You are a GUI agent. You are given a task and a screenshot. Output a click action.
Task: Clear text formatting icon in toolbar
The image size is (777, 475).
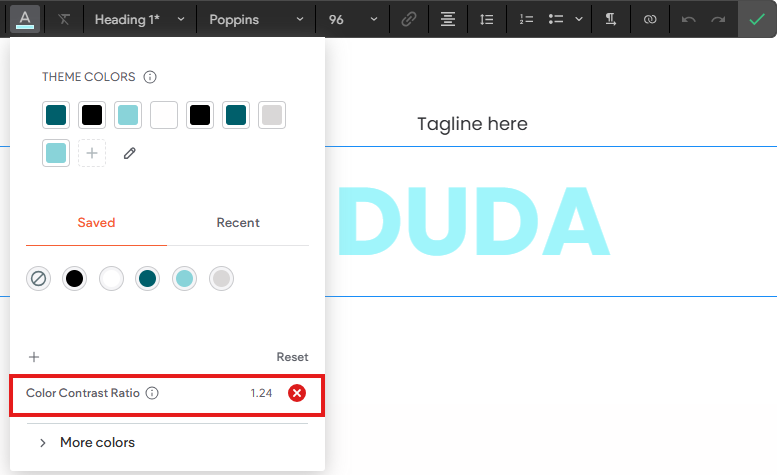point(64,19)
